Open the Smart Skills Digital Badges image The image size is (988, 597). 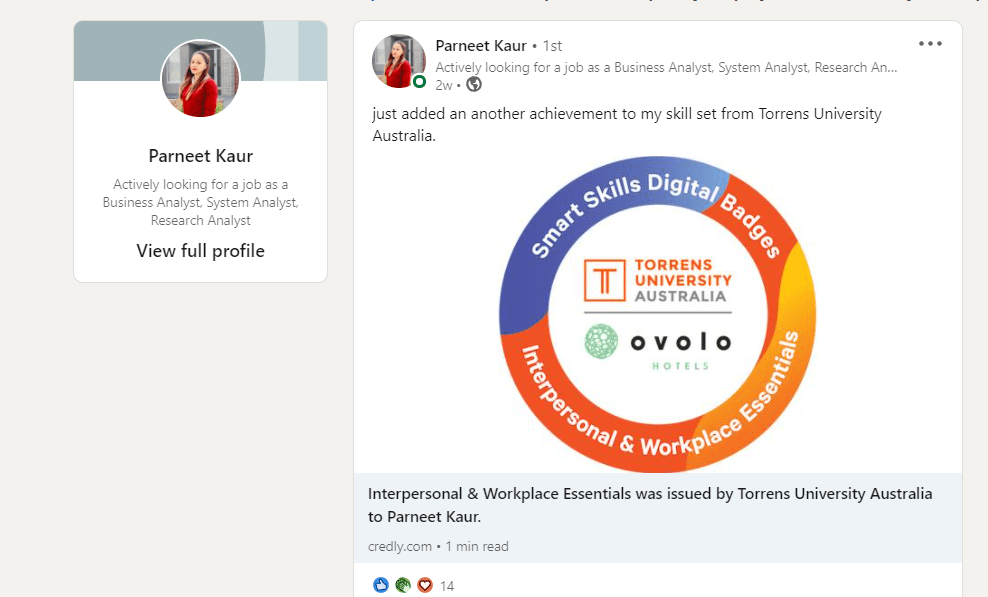point(657,314)
